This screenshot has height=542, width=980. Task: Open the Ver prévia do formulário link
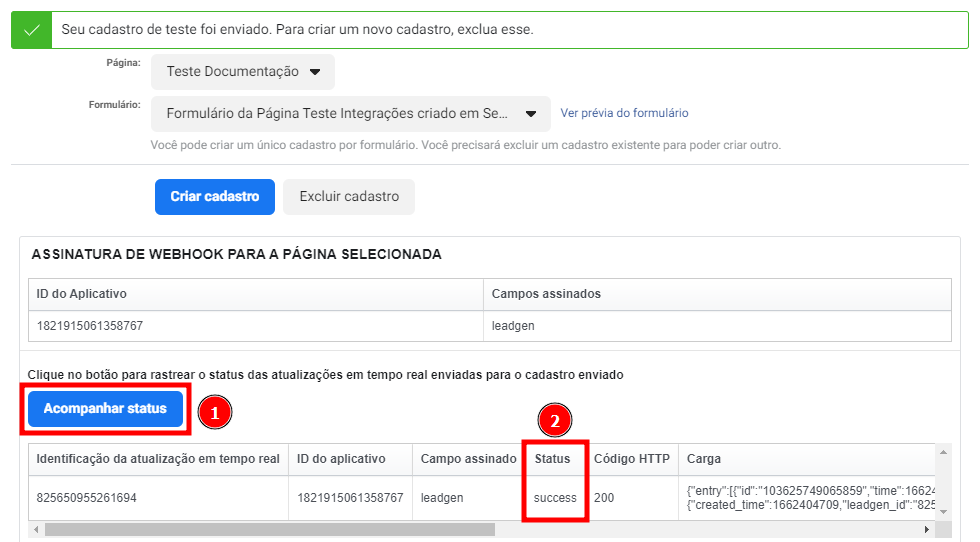pyautogui.click(x=624, y=113)
